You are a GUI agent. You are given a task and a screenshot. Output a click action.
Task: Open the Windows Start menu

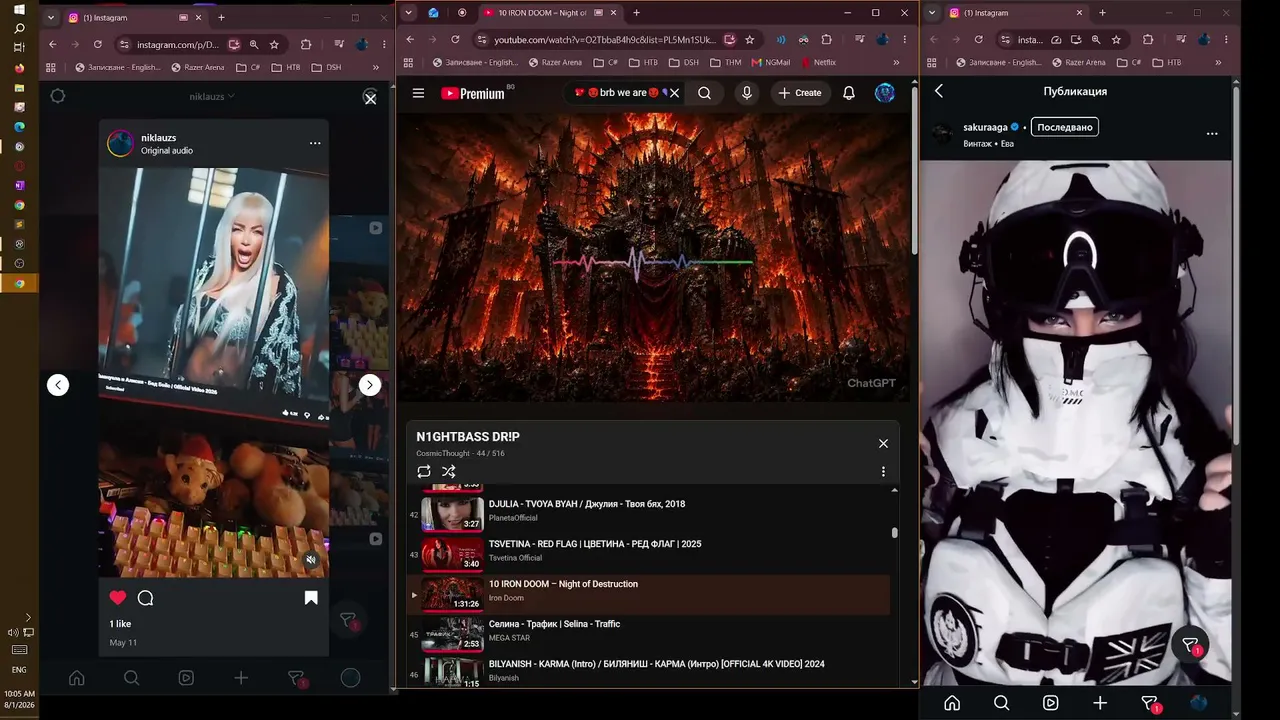pyautogui.click(x=19, y=10)
